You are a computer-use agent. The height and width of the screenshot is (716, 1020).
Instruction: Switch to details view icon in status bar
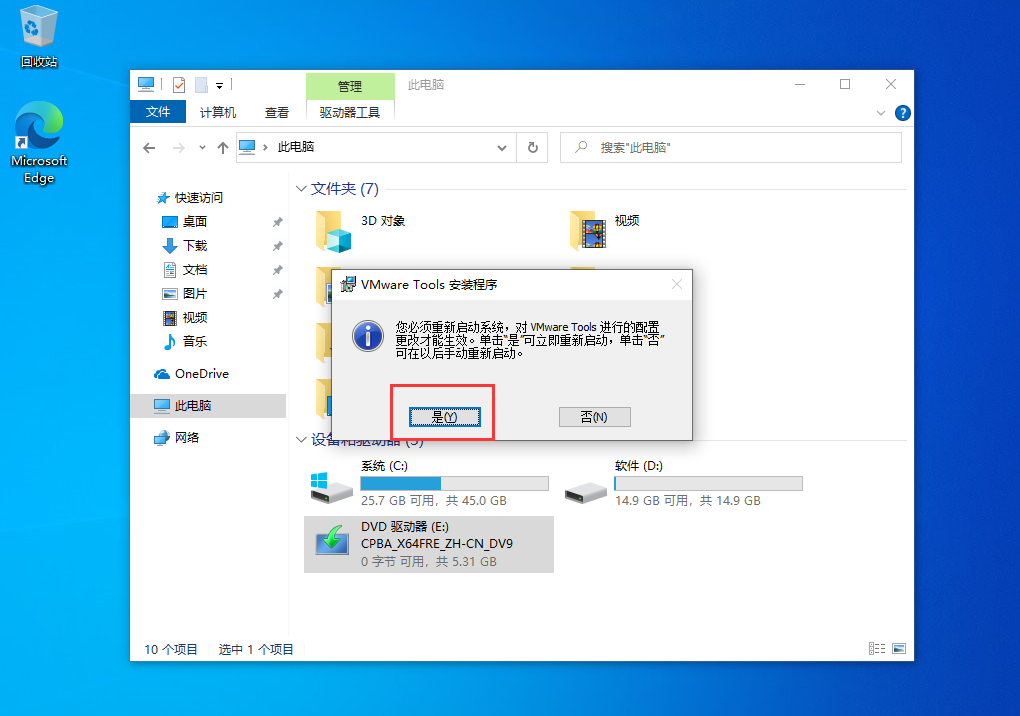click(877, 648)
